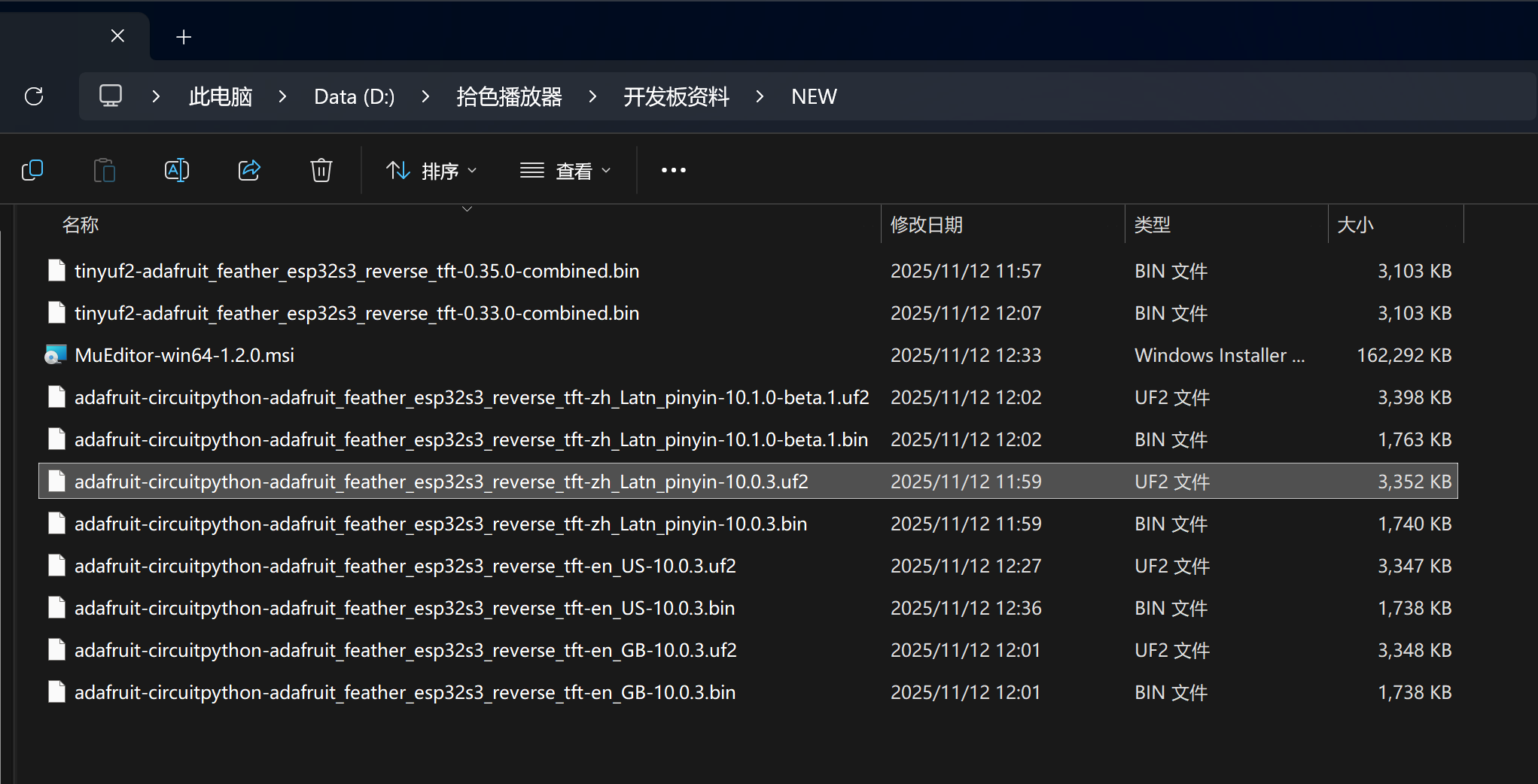This screenshot has width=1538, height=784.
Task: Click the Share icon in the toolbar
Action: click(249, 171)
